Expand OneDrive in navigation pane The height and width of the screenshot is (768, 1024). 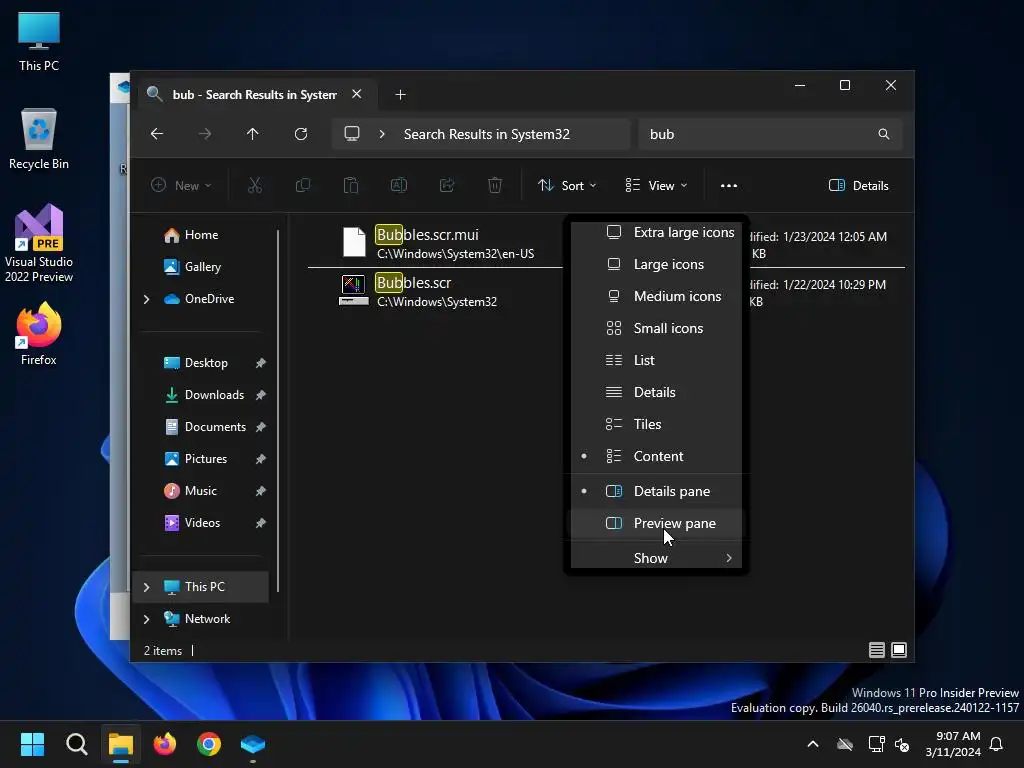coord(146,299)
